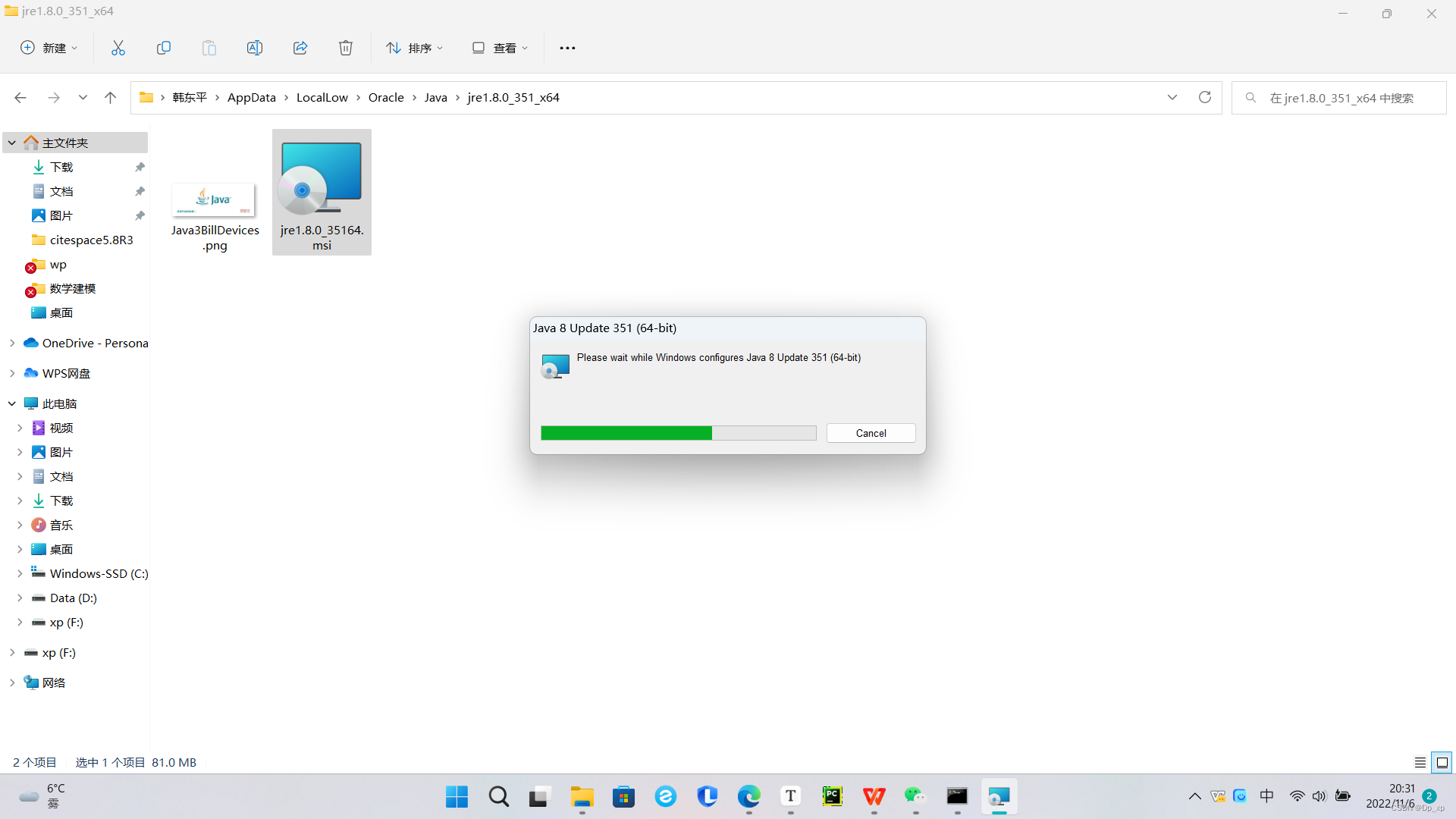
Task: Collapse the 此电脑 tree node
Action: point(12,404)
